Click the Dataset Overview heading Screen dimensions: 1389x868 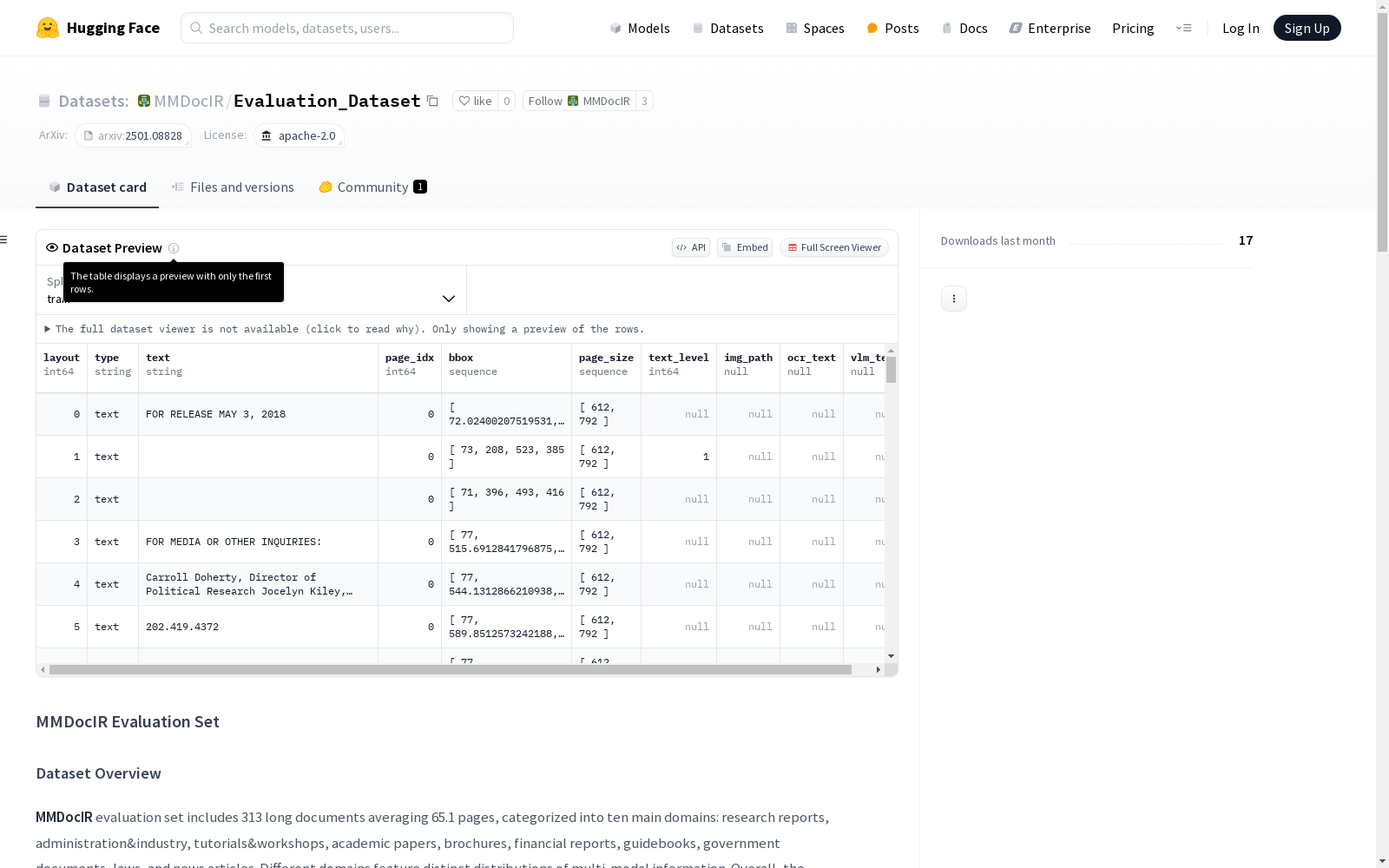click(98, 773)
